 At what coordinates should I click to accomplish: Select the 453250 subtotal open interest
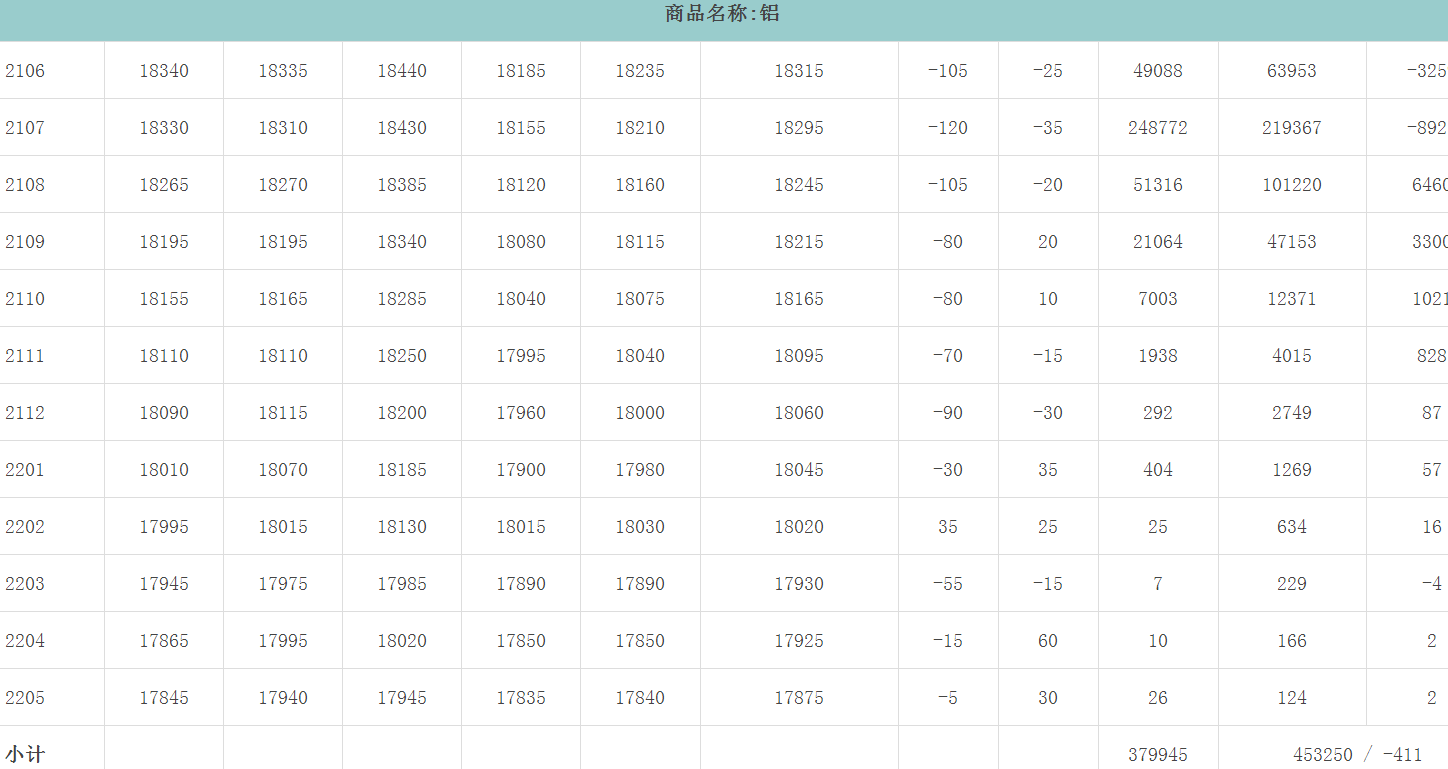click(1322, 755)
